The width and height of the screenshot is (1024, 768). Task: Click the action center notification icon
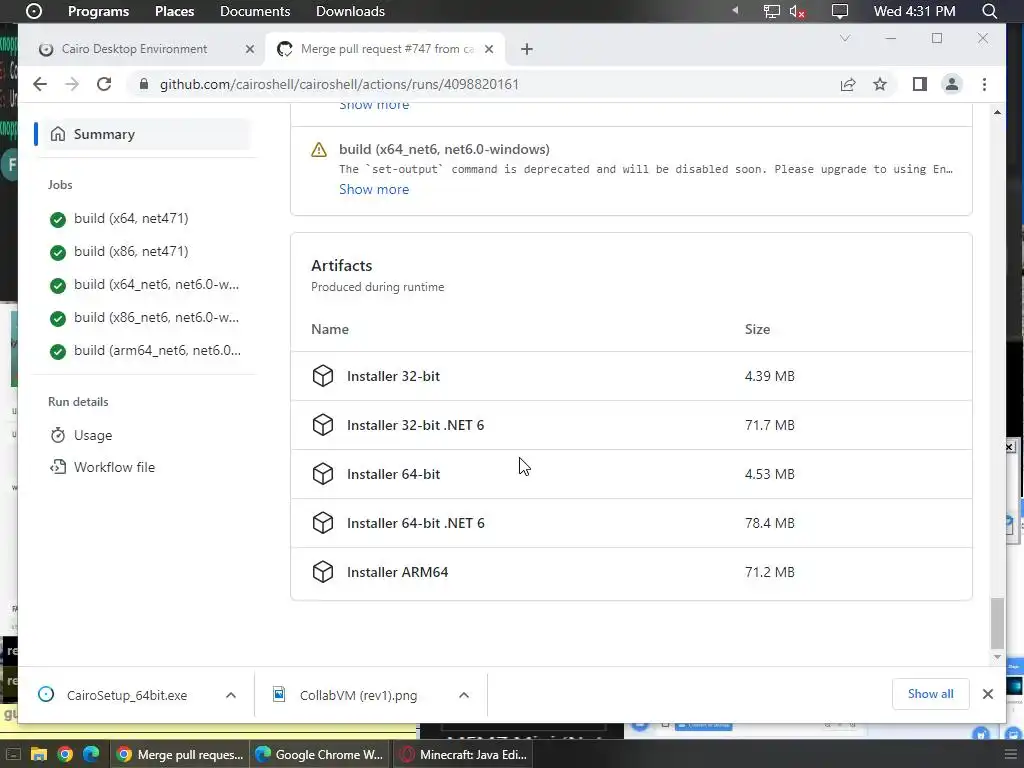click(x=840, y=11)
